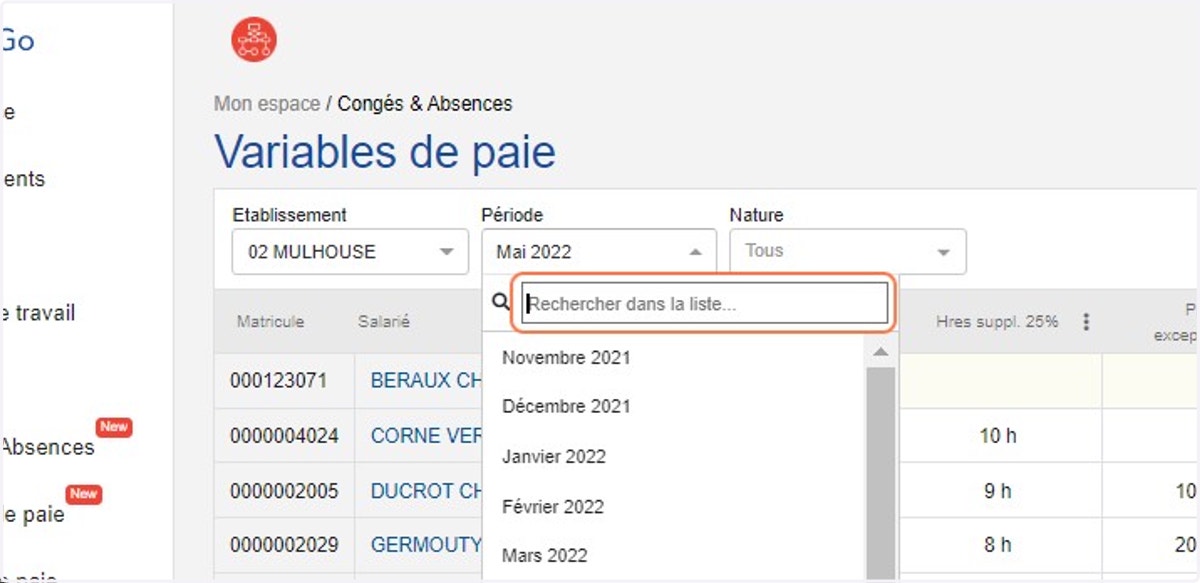
Task: Select Décembre 2021 from the period list
Action: [x=566, y=407]
